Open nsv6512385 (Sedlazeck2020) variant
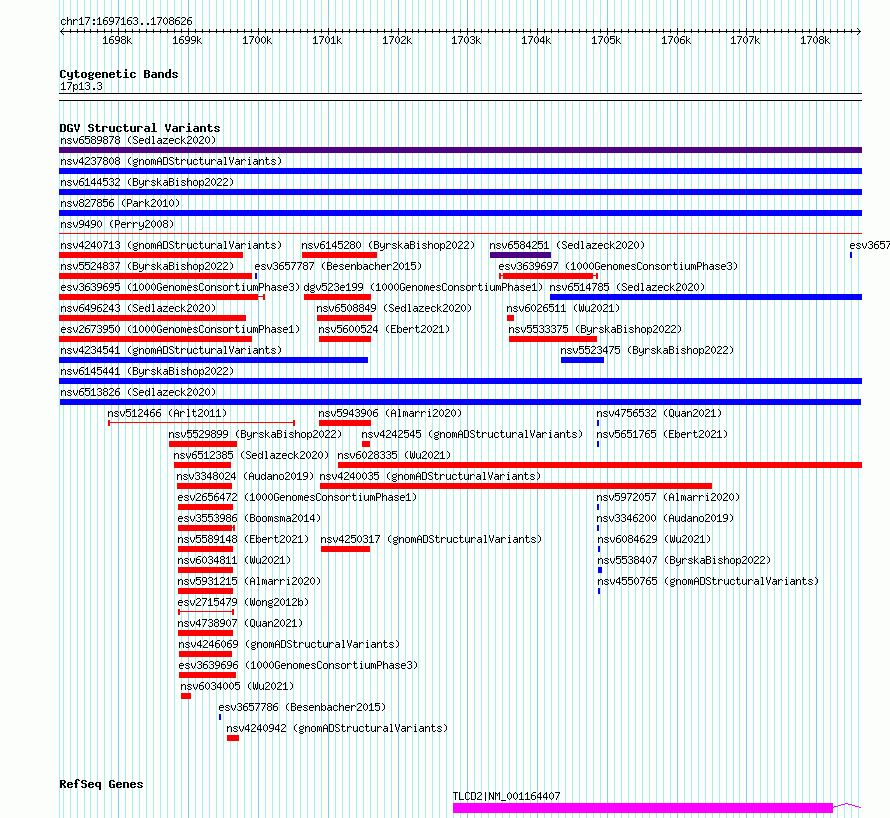 [251, 455]
